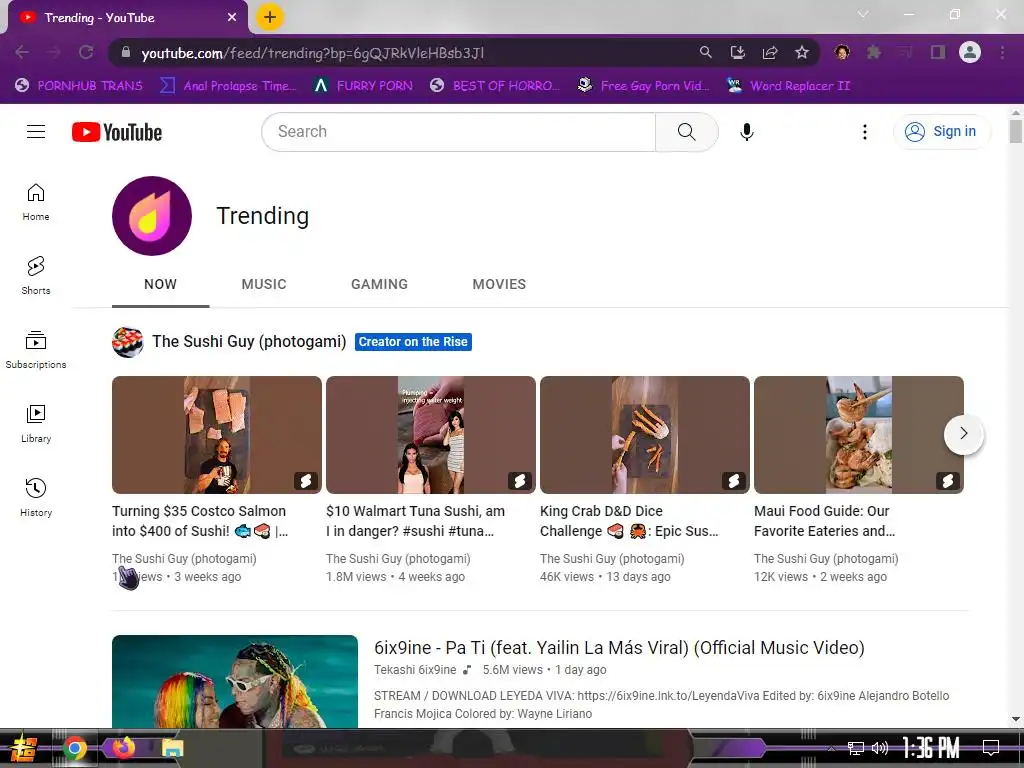
Task: Click the search magnifier button
Action: click(686, 132)
